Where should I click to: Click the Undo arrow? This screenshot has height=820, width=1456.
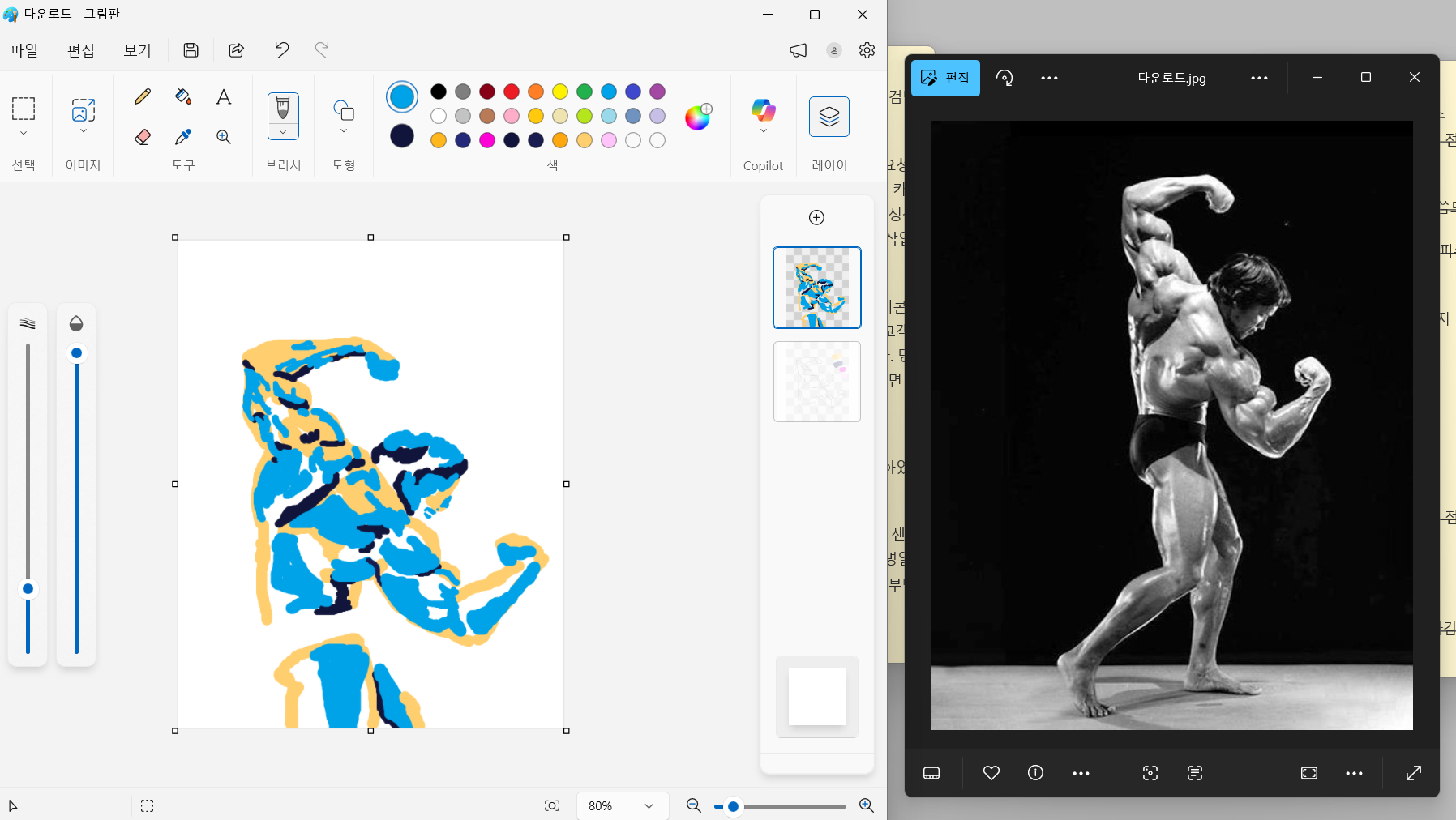click(x=281, y=50)
